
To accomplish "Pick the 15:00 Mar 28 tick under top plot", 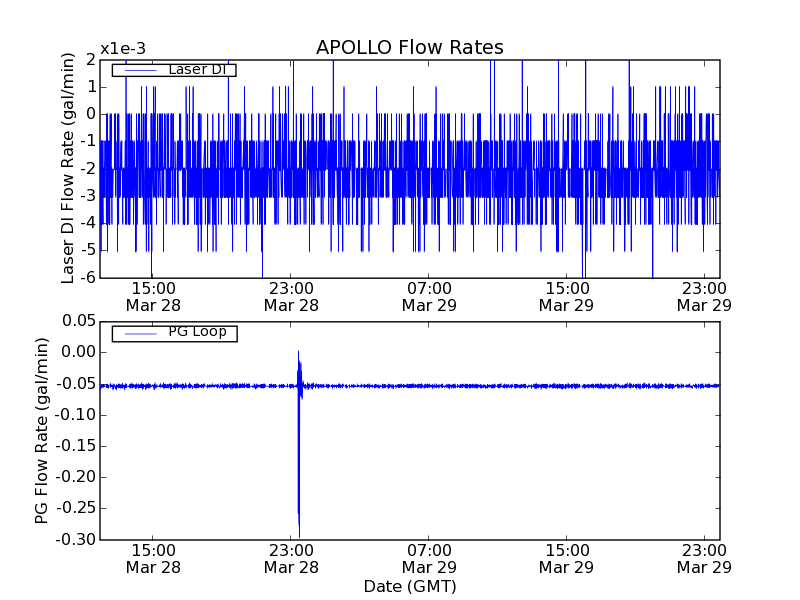I will coord(154,296).
